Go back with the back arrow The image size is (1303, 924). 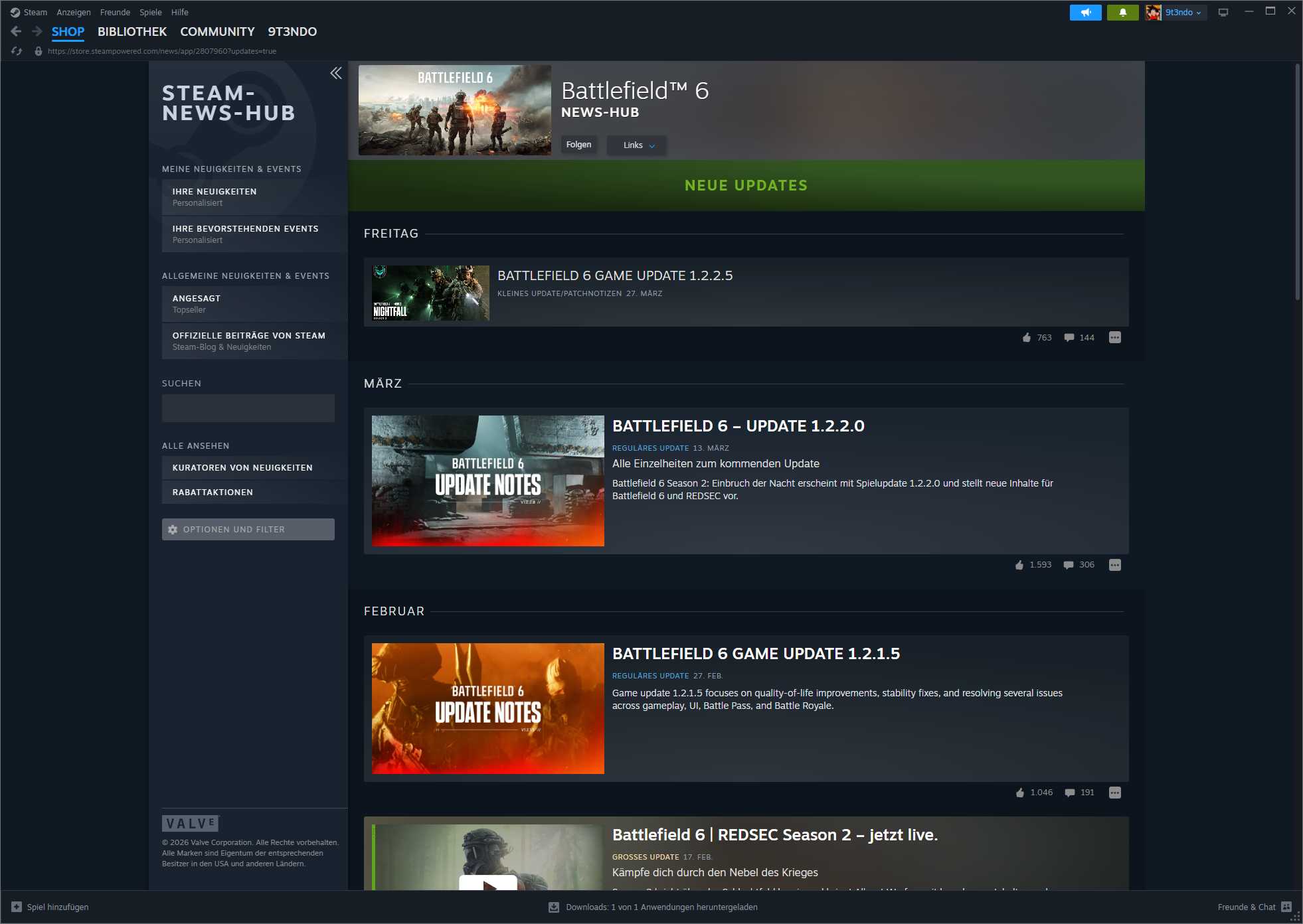[x=17, y=31]
